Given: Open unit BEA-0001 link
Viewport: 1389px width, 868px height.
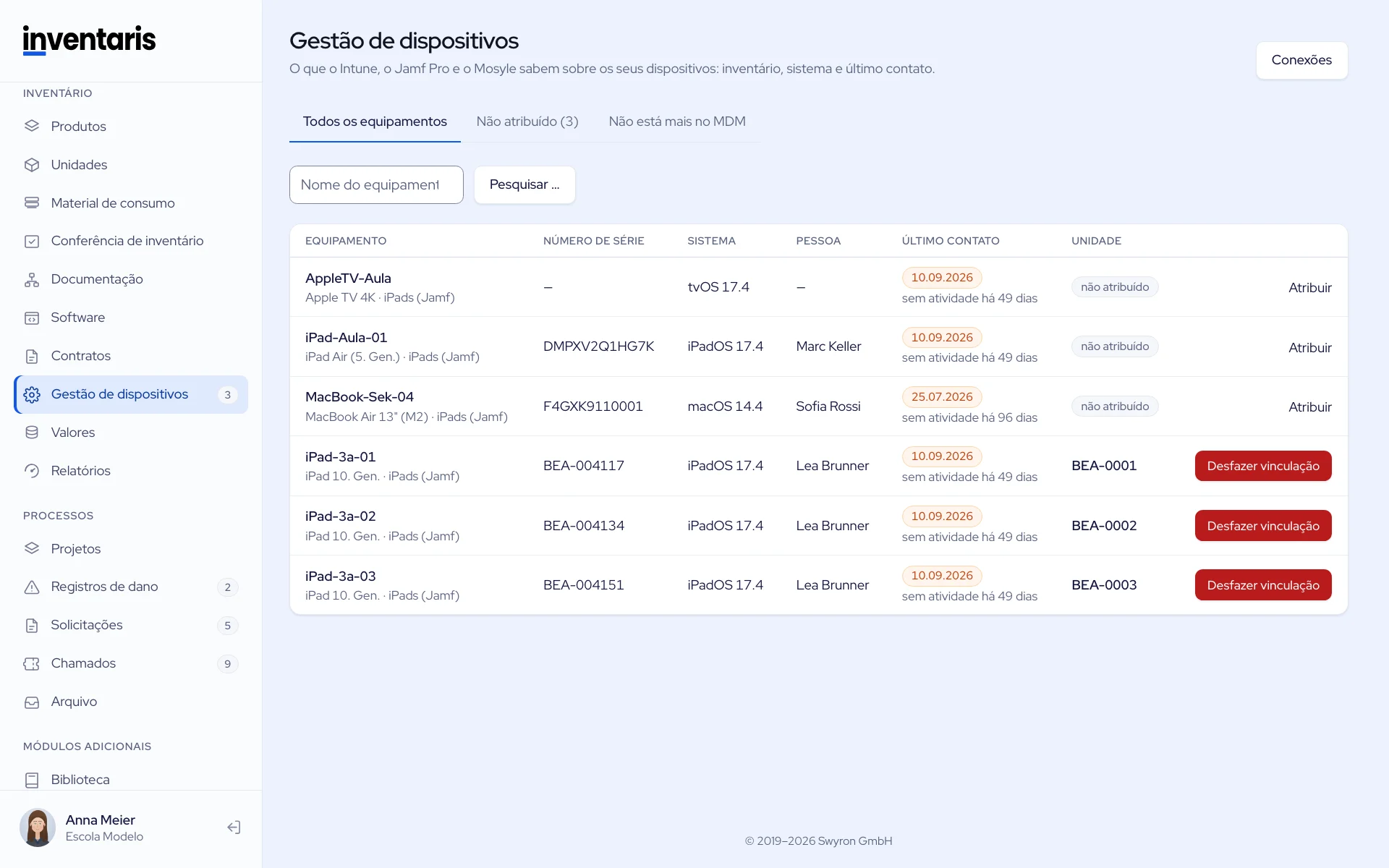Looking at the screenshot, I should [1104, 466].
